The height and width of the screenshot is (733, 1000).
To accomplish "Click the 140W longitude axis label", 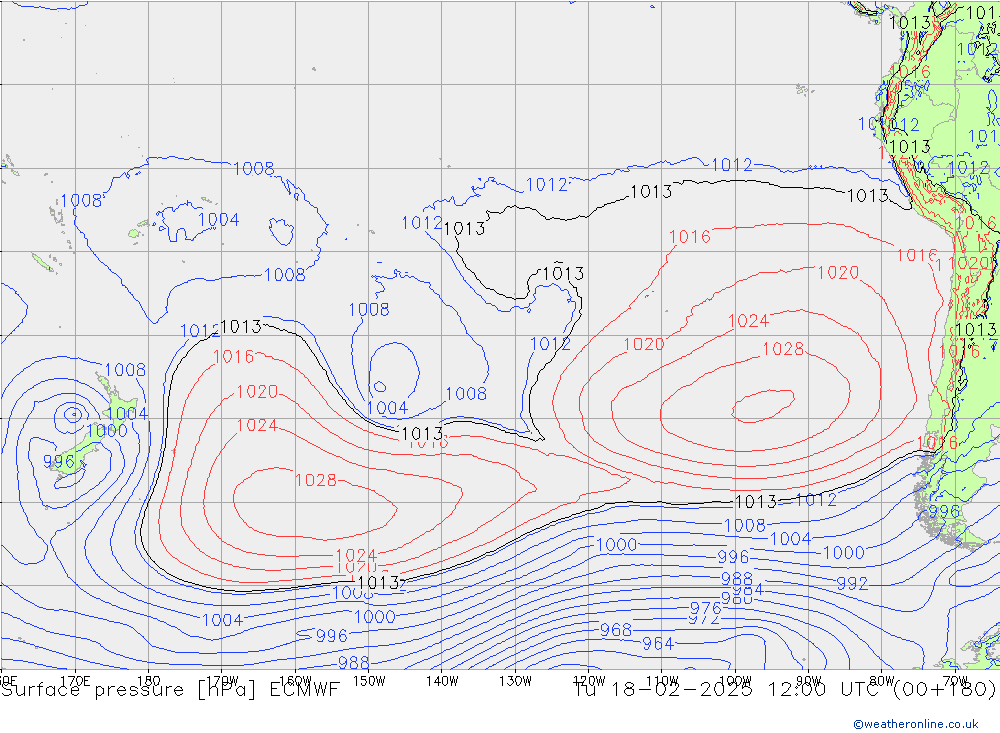I will [442, 680].
